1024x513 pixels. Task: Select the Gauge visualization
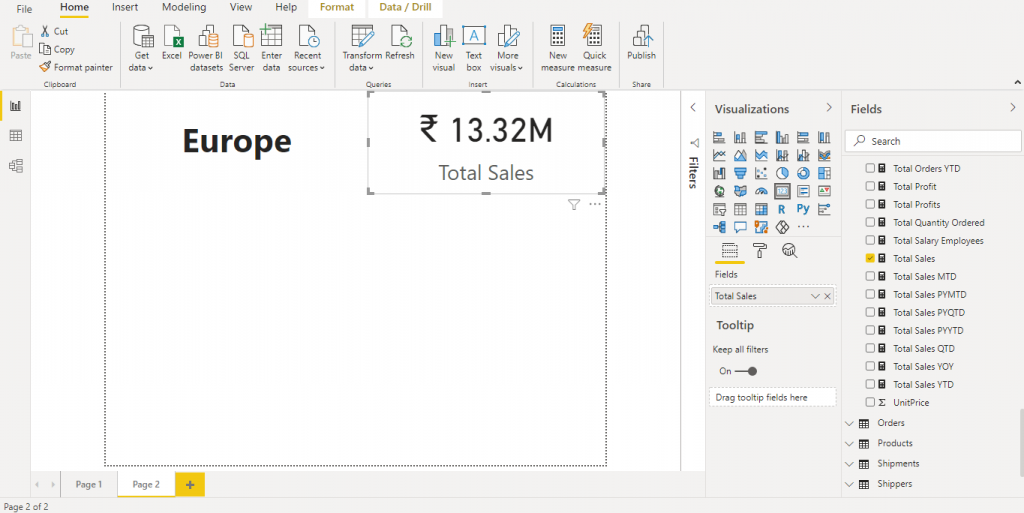point(761,191)
